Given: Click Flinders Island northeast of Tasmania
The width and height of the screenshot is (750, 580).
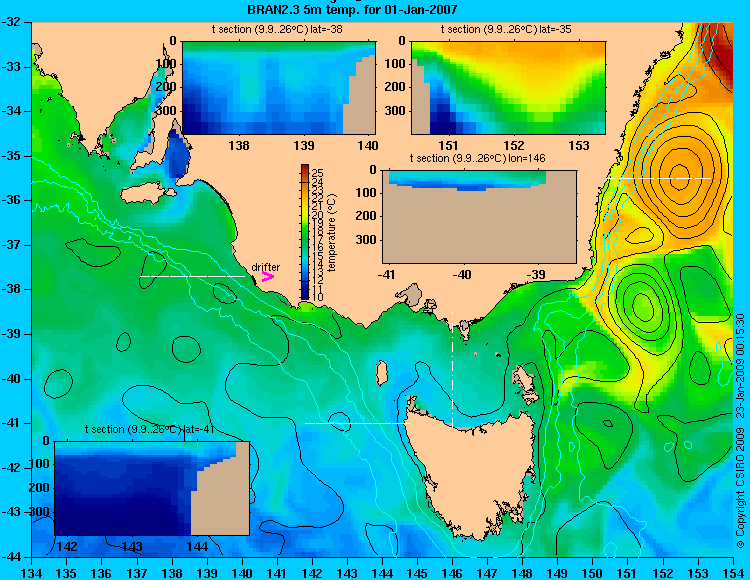Looking at the screenshot, I should click(525, 378).
